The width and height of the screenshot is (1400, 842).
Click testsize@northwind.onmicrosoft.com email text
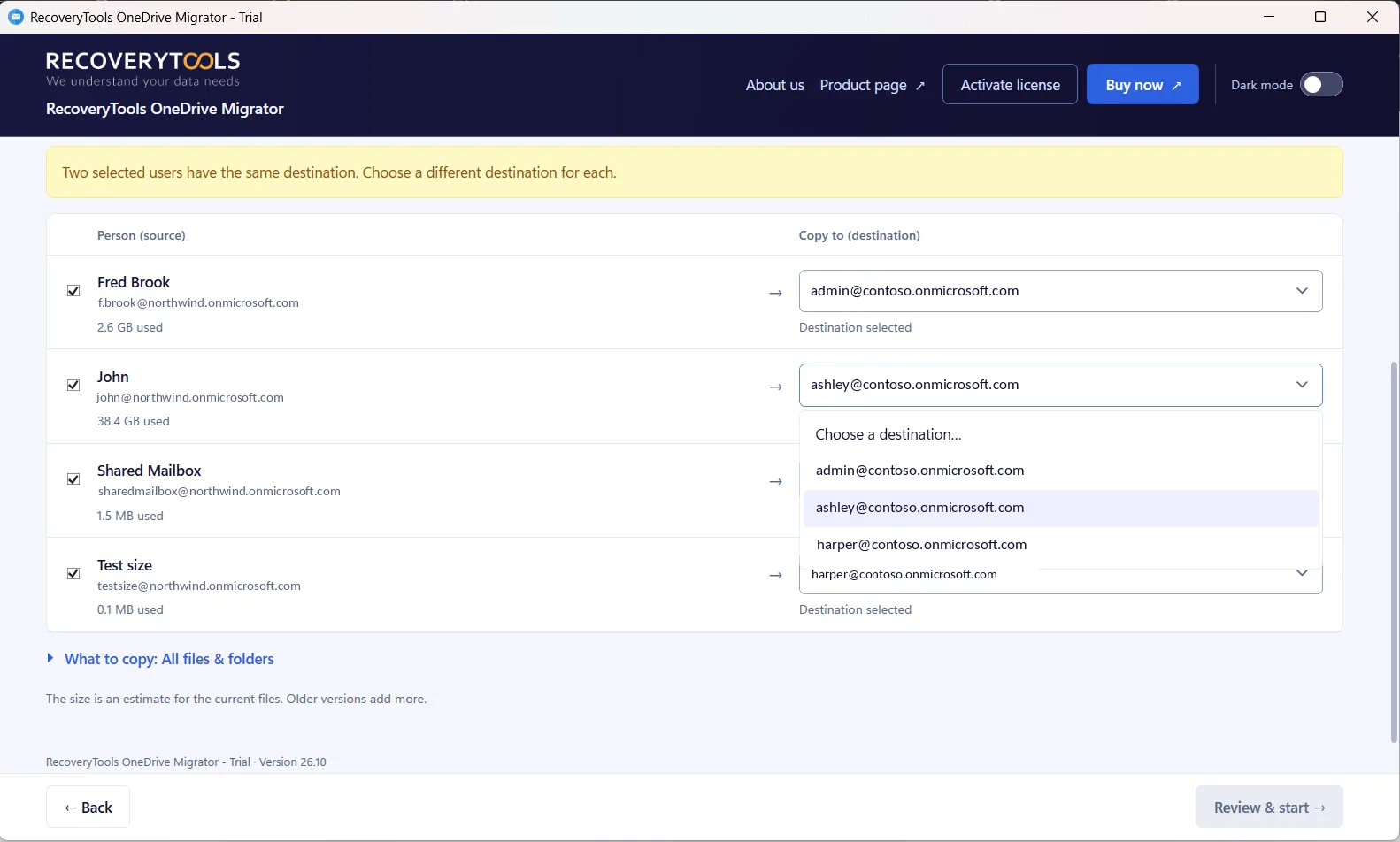point(199,586)
